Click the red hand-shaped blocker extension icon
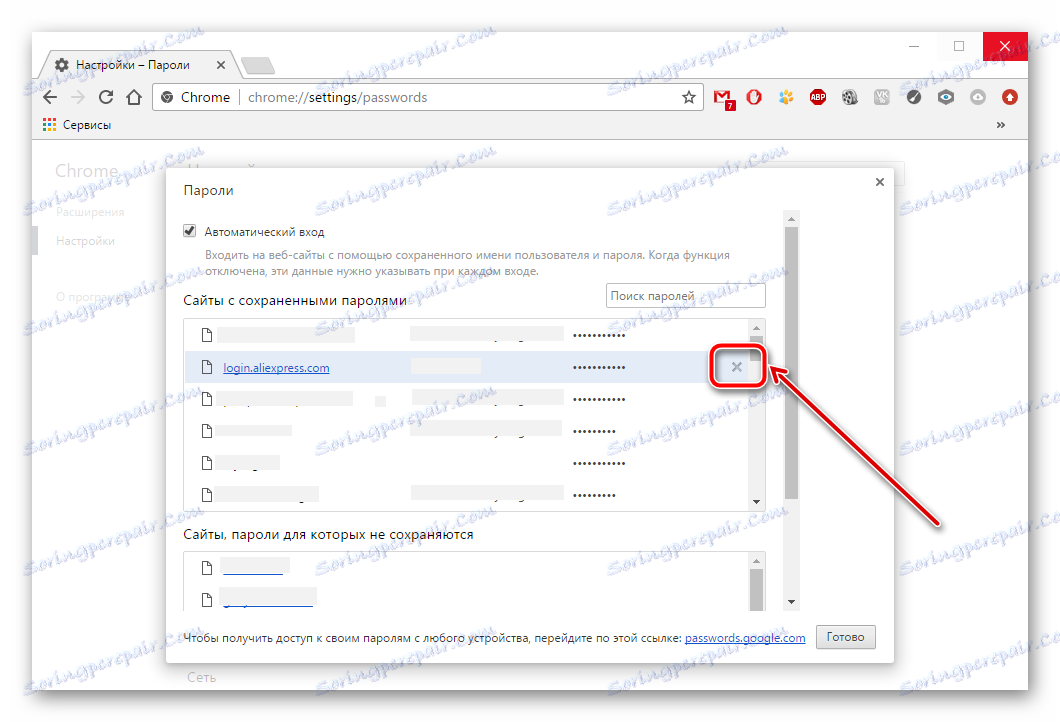Viewport: 1060px width, 722px height. tap(754, 97)
